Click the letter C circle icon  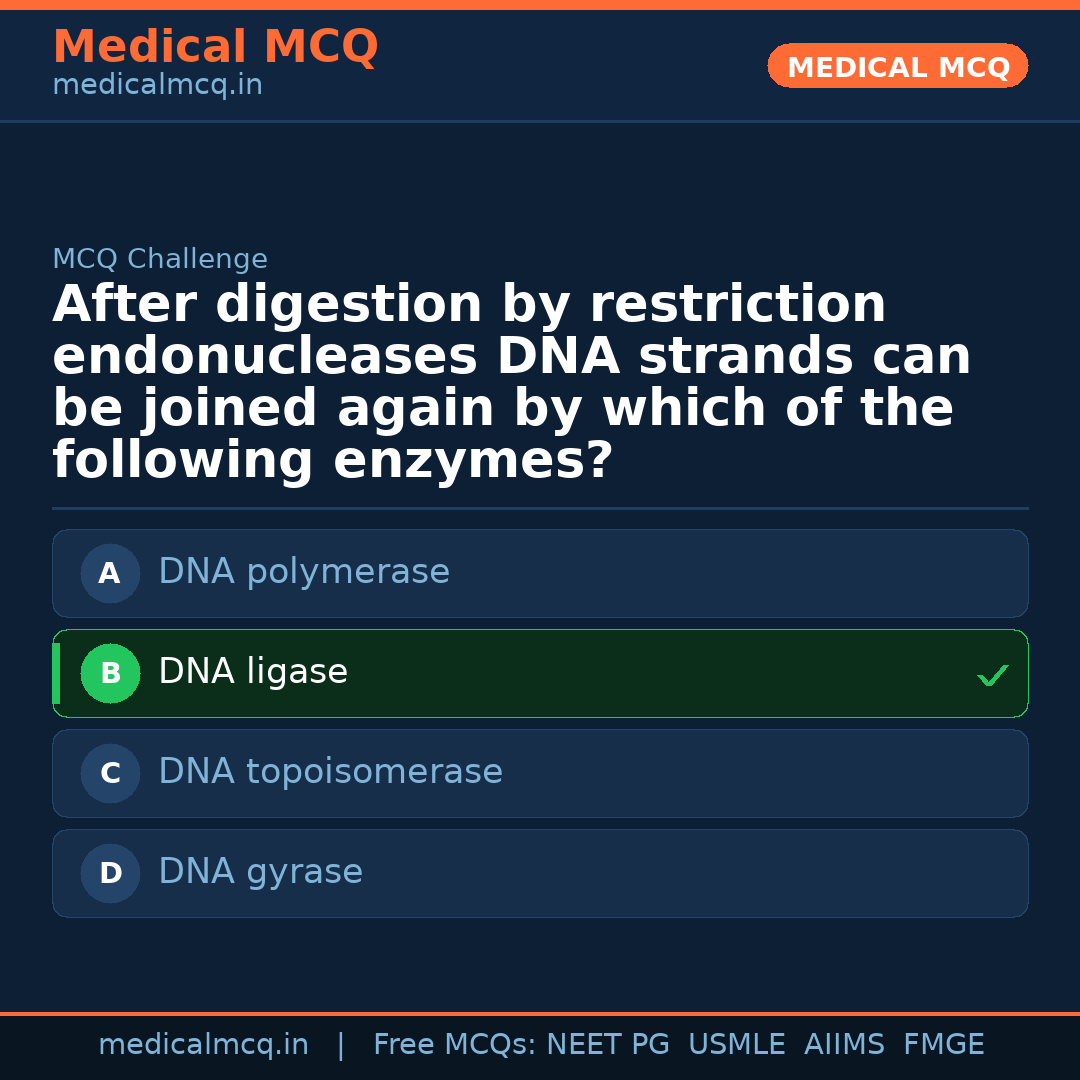tap(110, 774)
